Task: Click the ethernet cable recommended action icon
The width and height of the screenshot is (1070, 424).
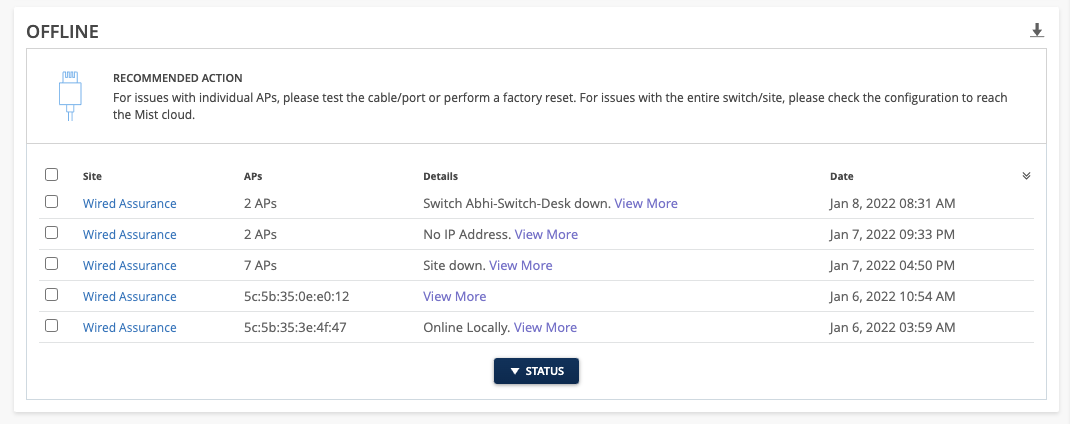Action: pos(69,96)
